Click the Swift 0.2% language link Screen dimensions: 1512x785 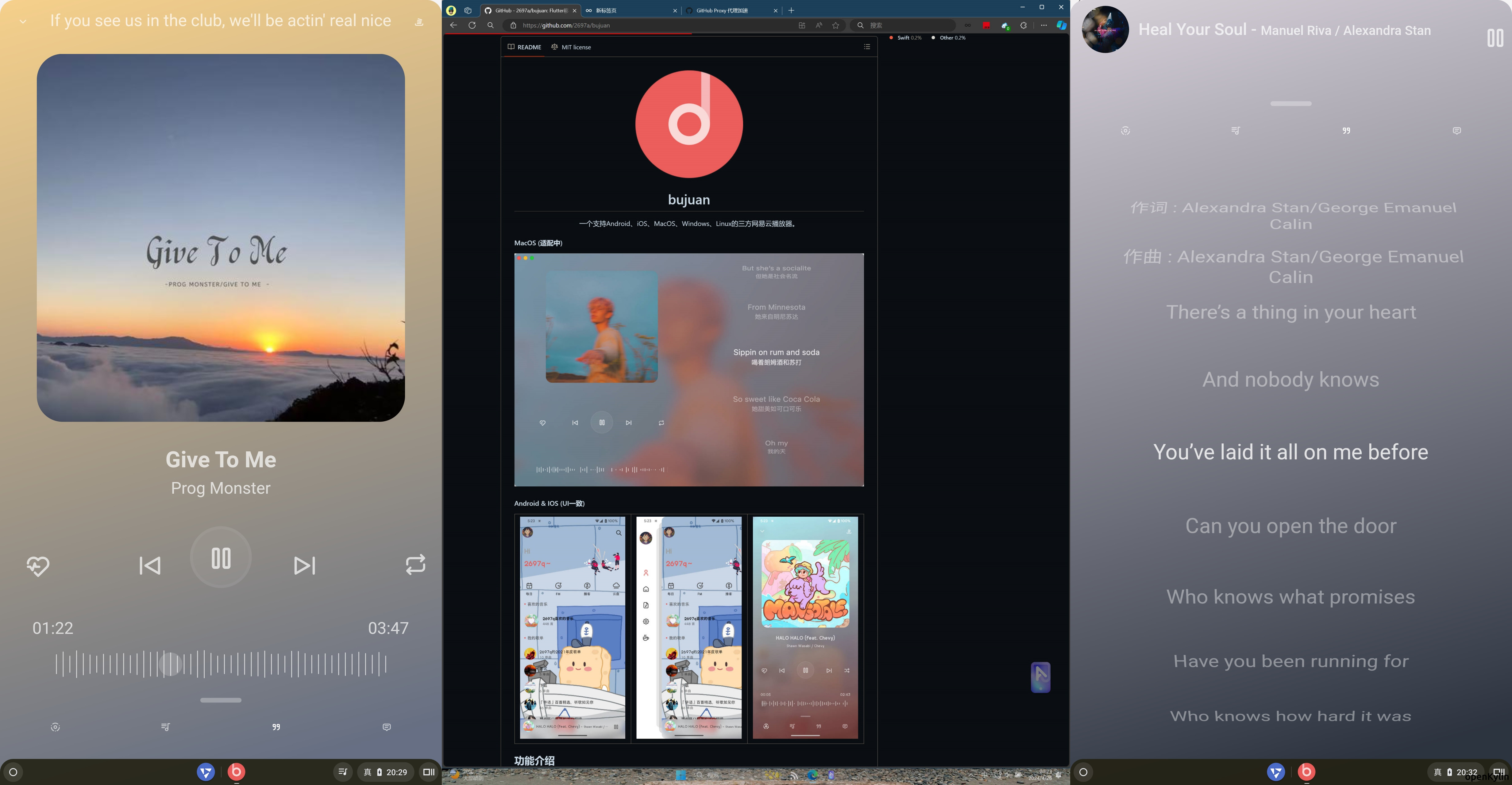[x=906, y=37]
